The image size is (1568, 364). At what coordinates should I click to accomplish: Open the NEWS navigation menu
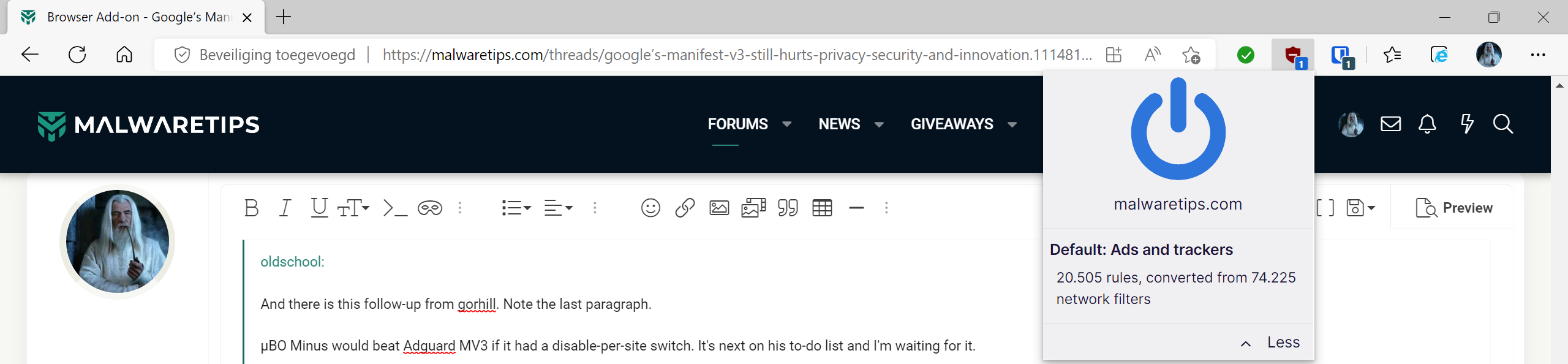(839, 124)
